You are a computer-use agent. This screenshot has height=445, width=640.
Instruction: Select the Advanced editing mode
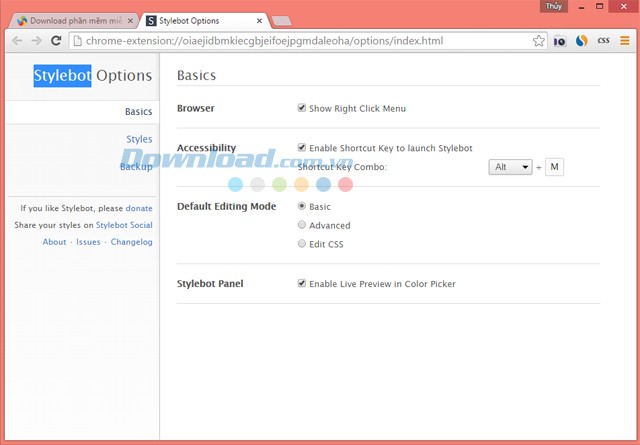click(x=302, y=225)
